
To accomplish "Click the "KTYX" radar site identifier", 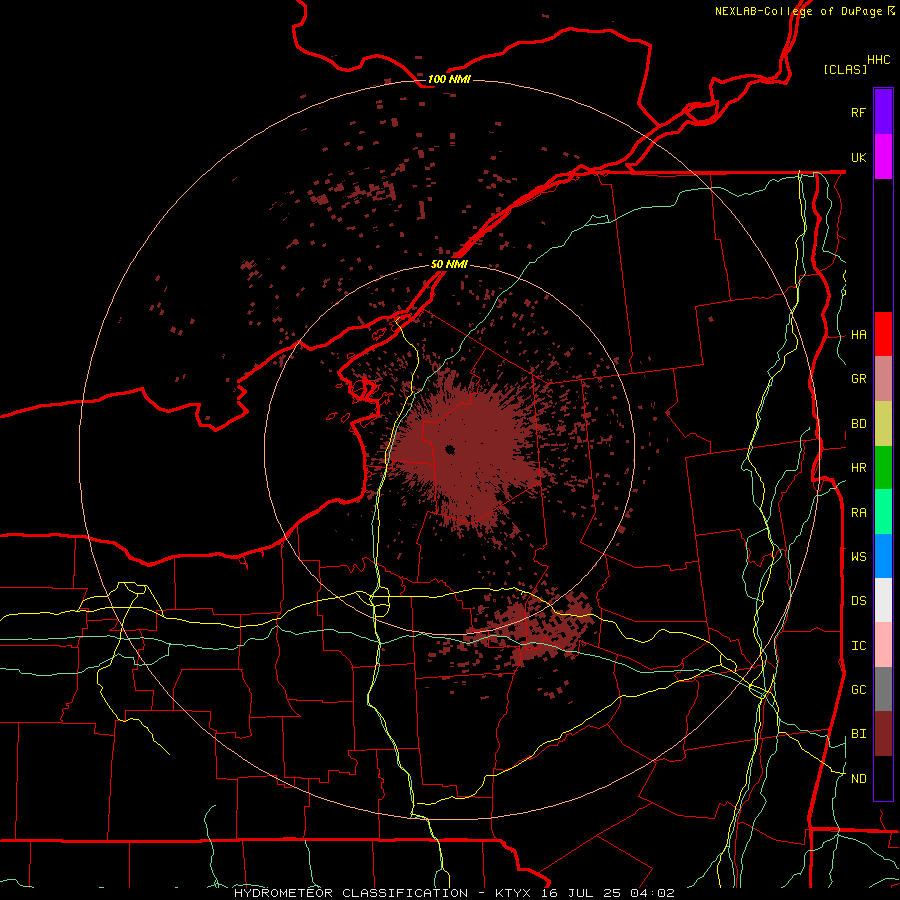I will coord(513,893).
